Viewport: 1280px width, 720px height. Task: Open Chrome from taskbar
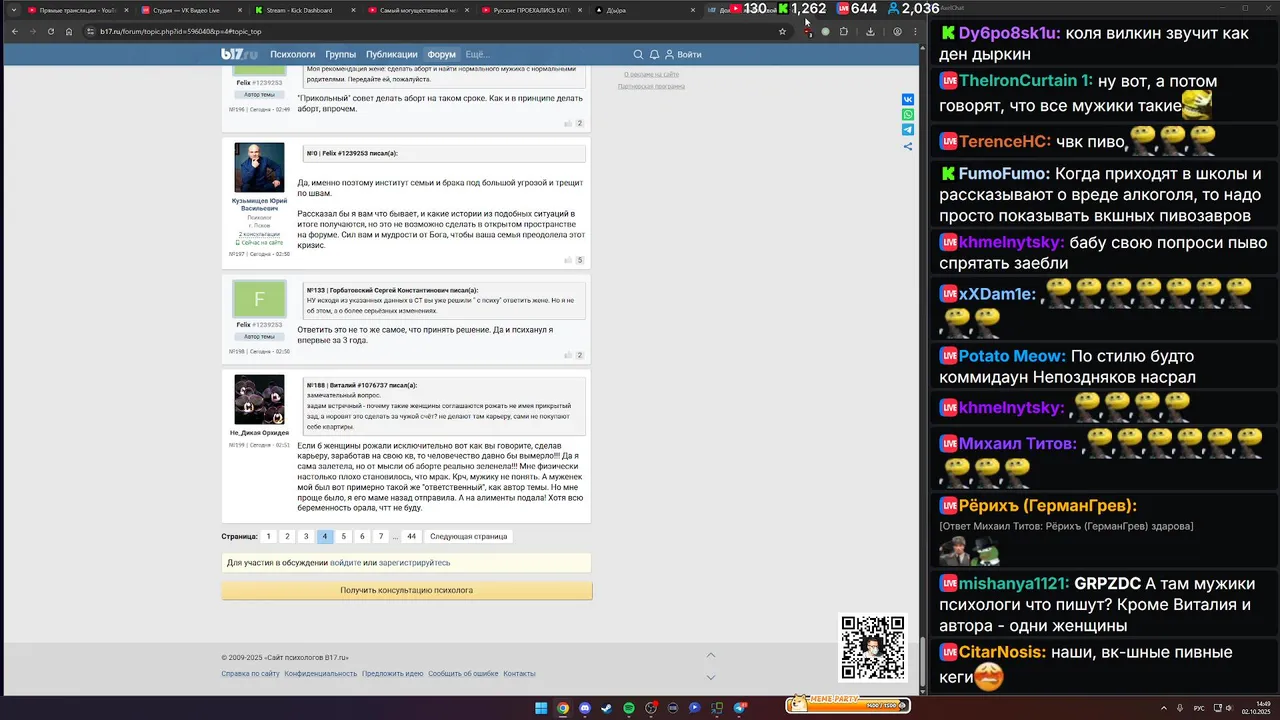[563, 708]
